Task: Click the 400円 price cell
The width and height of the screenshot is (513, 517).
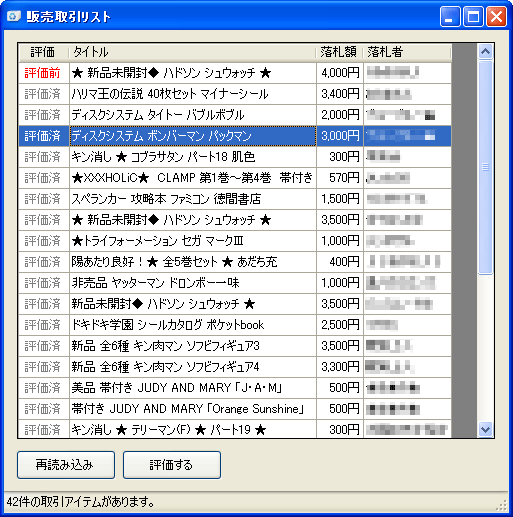Action: (340, 262)
